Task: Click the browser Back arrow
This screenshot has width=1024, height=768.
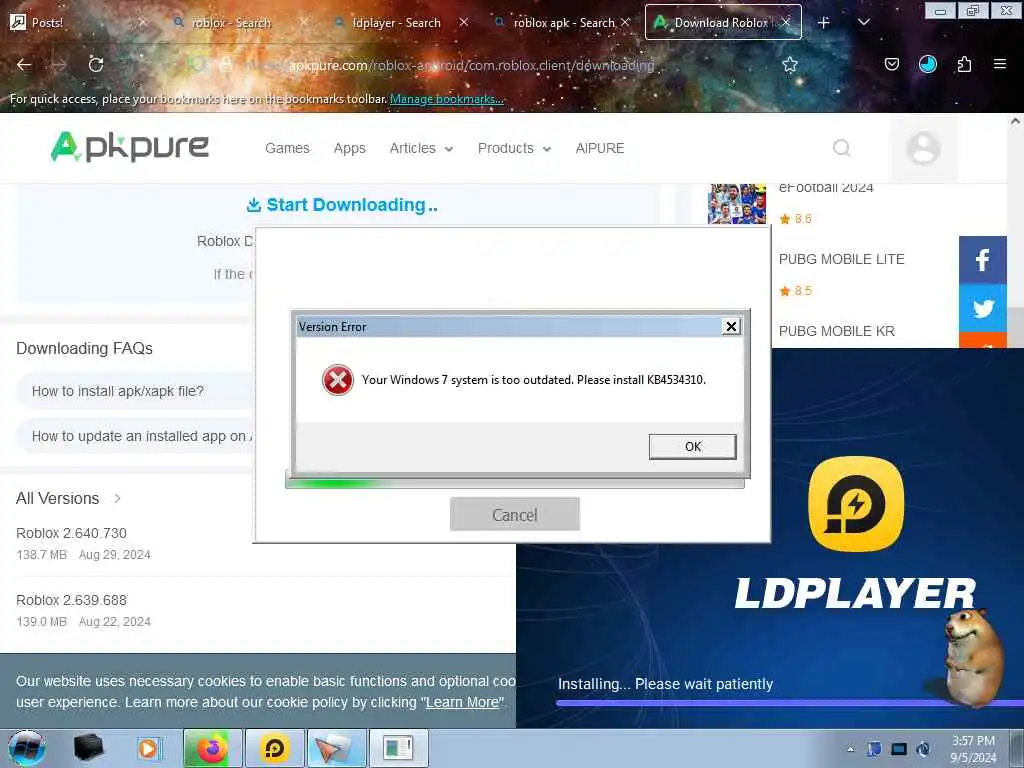Action: pyautogui.click(x=24, y=64)
